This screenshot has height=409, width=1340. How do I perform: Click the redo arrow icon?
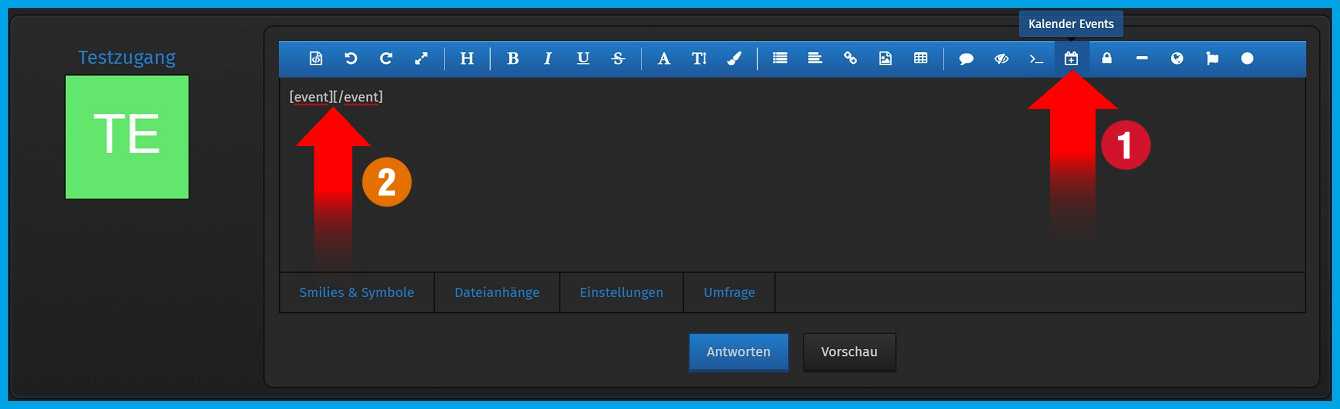(386, 59)
